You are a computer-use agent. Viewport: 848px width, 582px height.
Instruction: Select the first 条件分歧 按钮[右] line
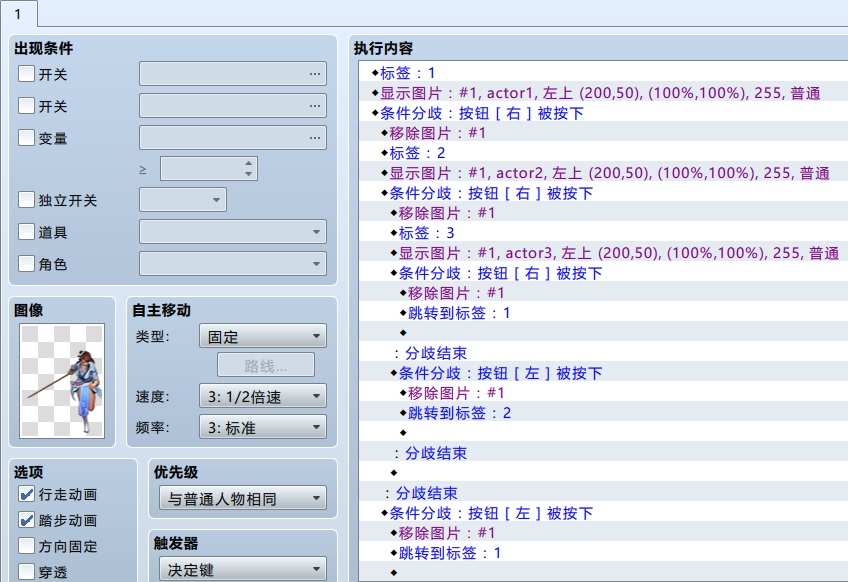478,113
